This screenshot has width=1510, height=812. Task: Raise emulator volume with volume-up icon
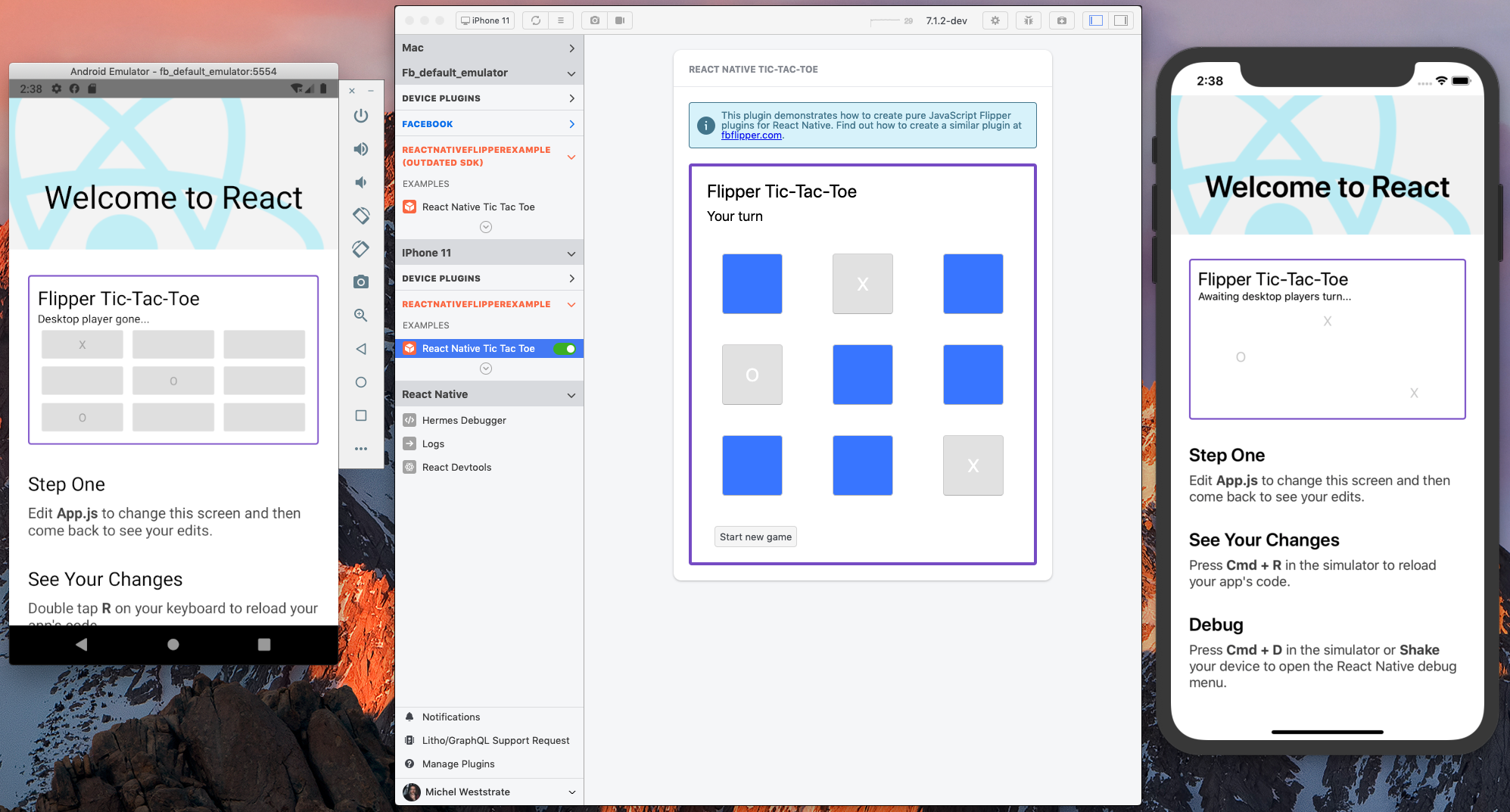(x=361, y=148)
